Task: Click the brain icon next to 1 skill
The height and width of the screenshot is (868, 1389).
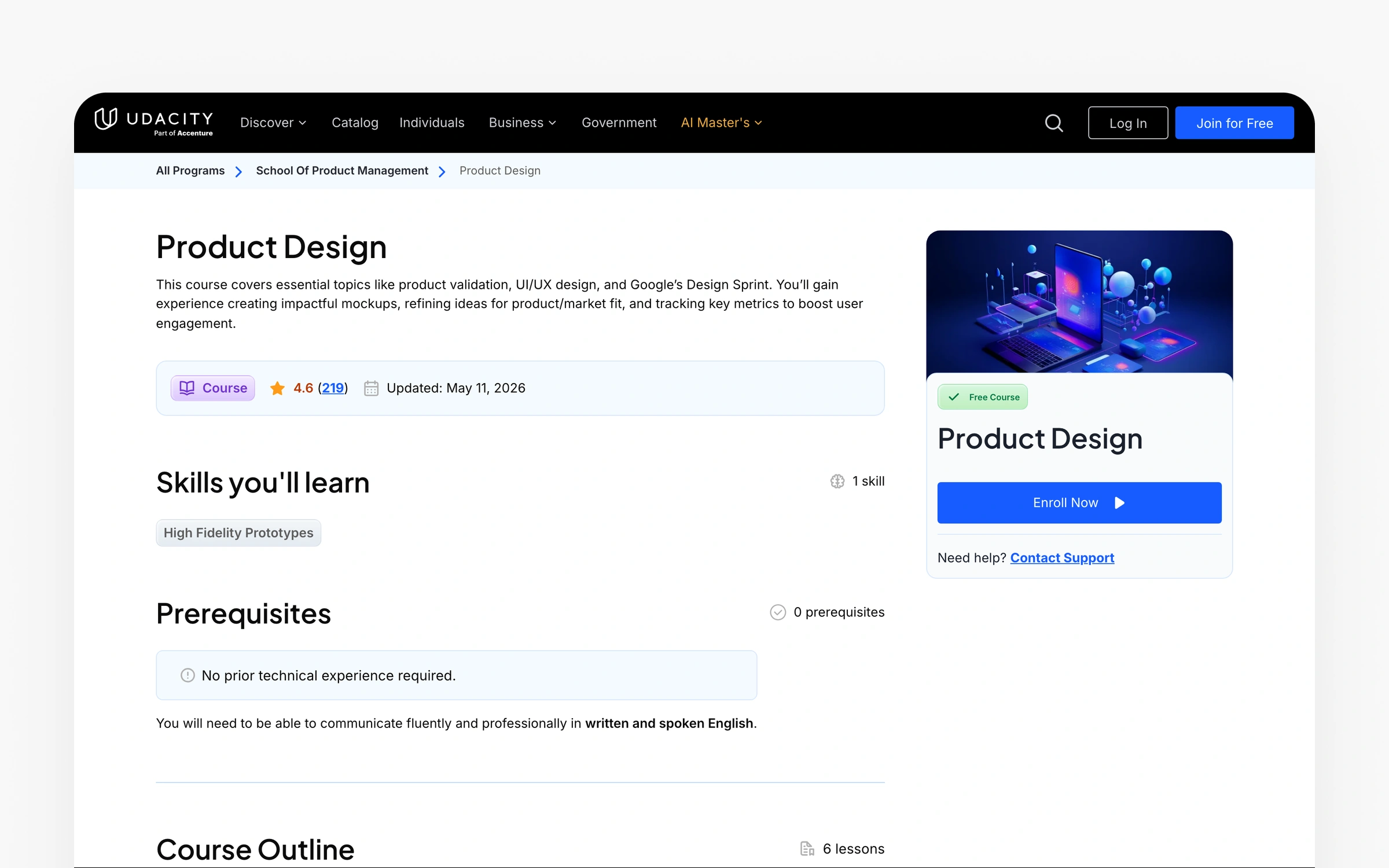Action: pos(837,481)
